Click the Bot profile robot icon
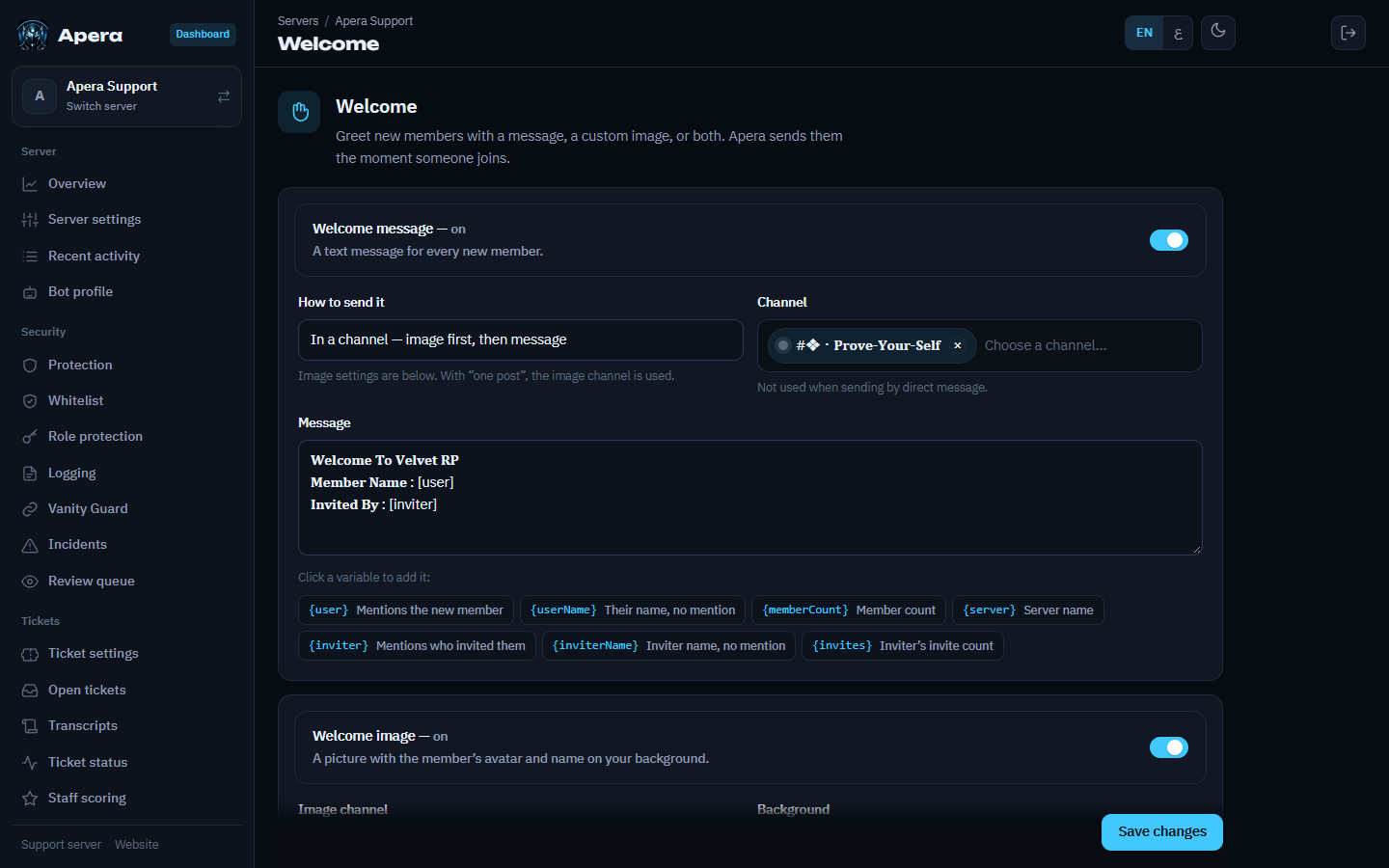The height and width of the screenshot is (868, 1389). [x=30, y=292]
